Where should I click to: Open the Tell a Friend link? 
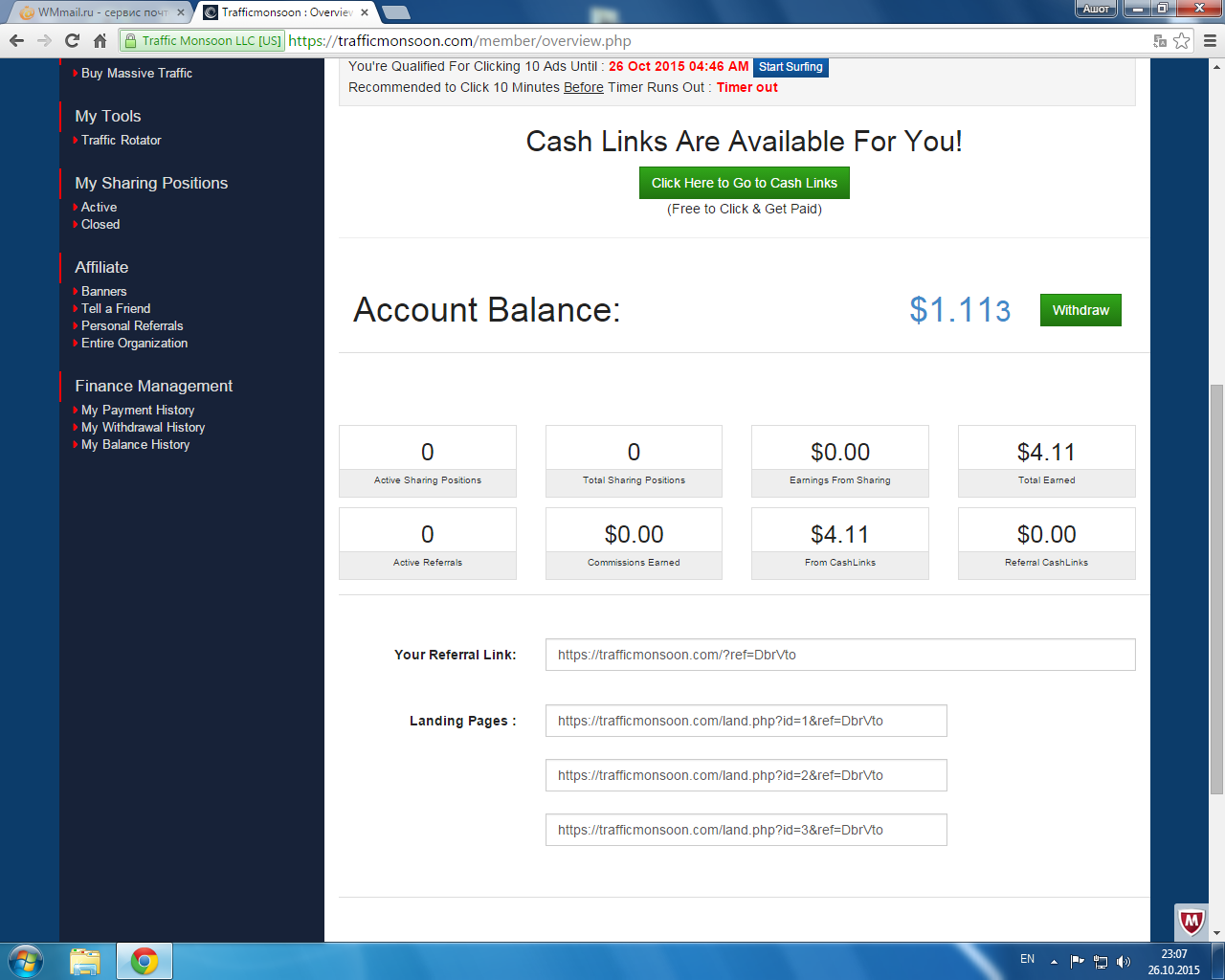[x=115, y=308]
